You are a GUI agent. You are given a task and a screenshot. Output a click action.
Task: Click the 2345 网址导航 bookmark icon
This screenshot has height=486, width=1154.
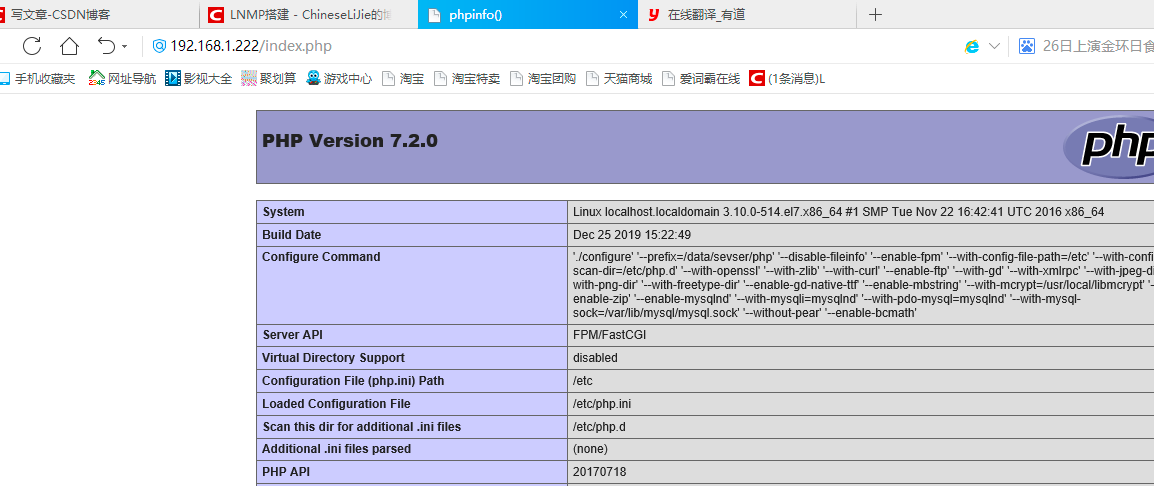pos(96,78)
